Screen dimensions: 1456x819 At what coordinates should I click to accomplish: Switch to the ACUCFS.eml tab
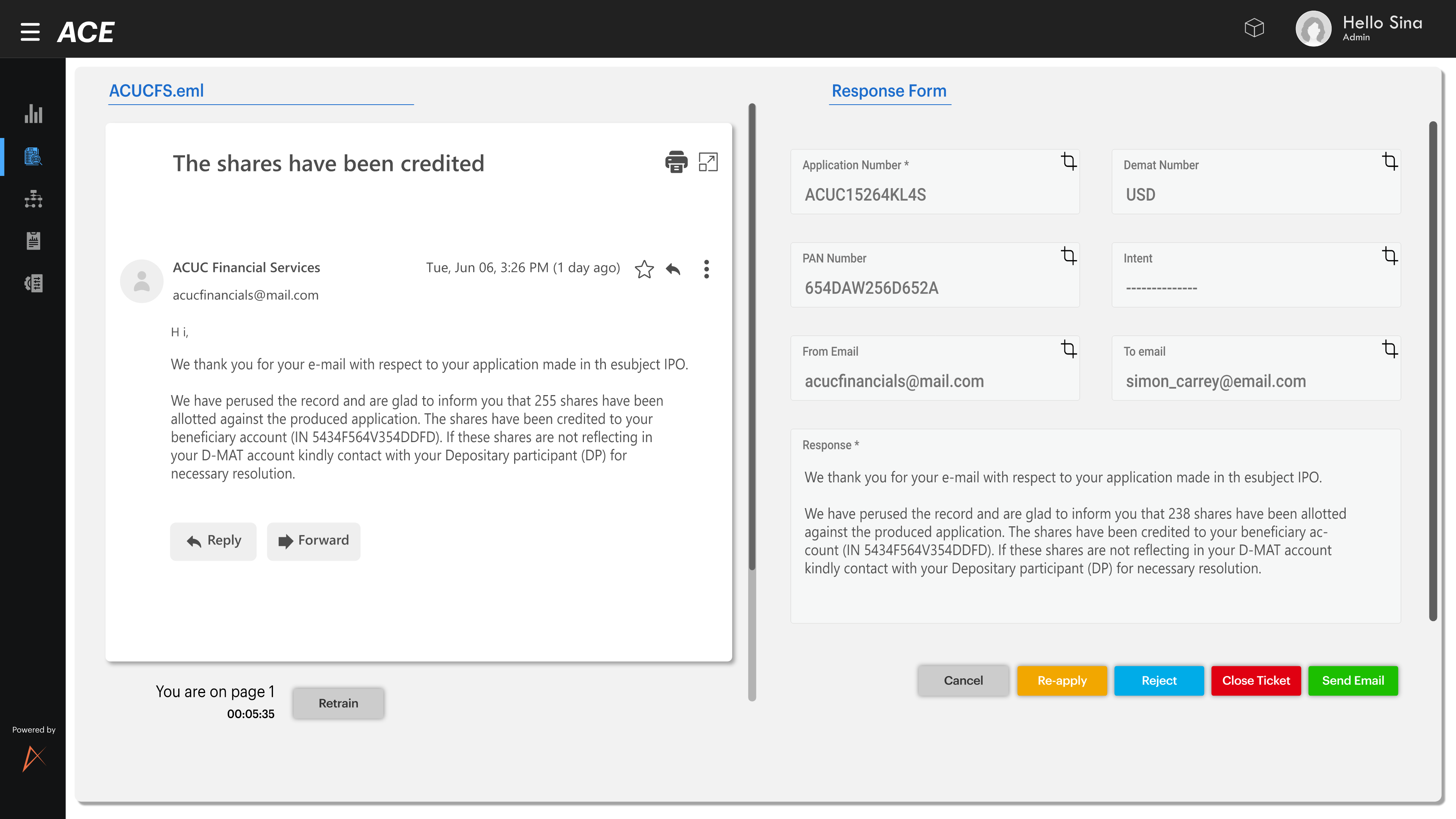(157, 91)
